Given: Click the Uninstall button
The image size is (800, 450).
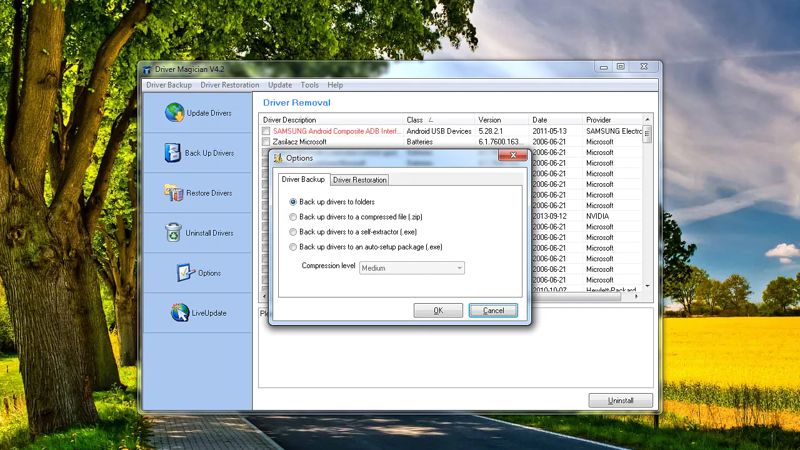Looking at the screenshot, I should [x=620, y=401].
